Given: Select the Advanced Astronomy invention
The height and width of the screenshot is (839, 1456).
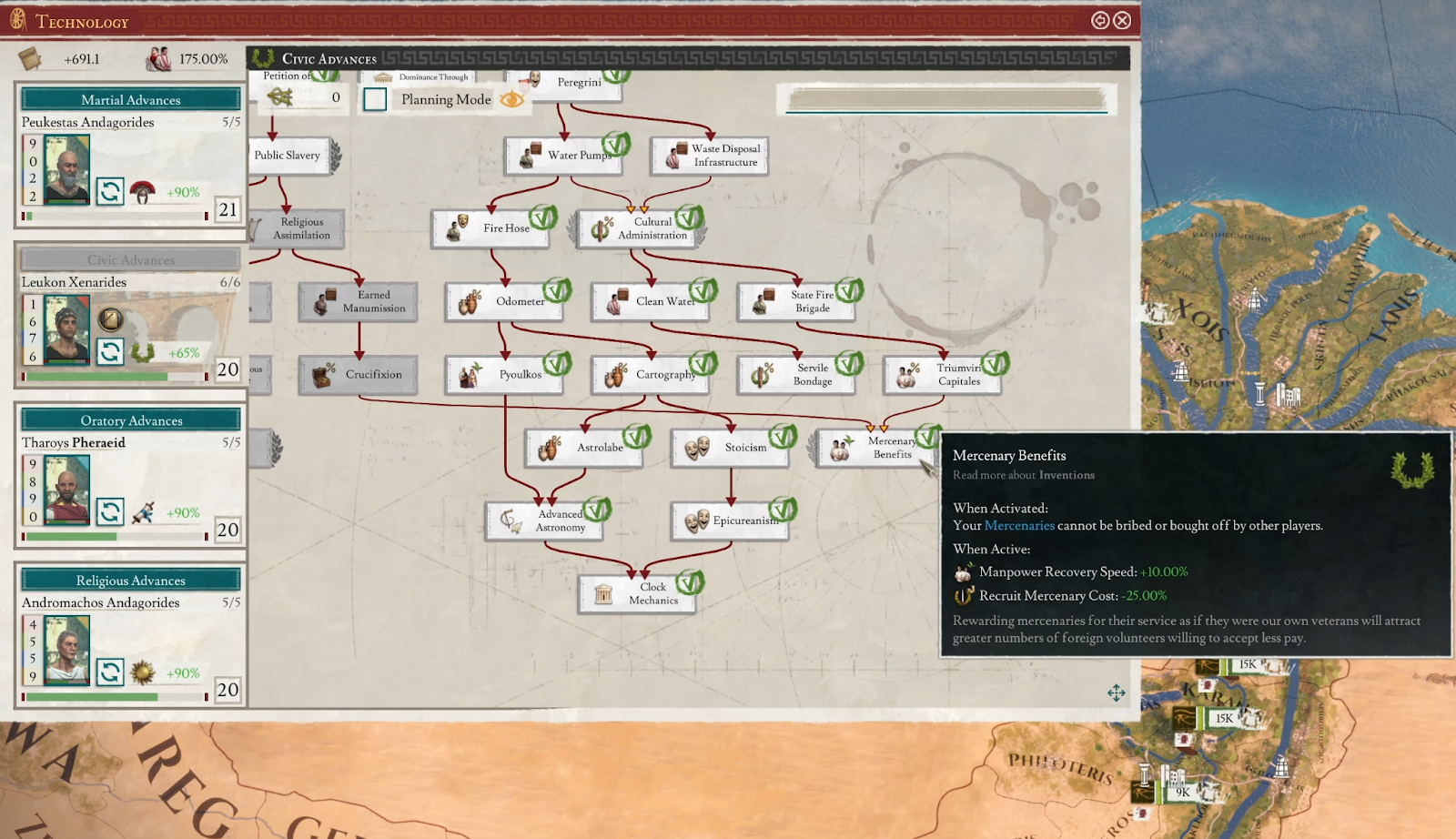Looking at the screenshot, I should coord(546,521).
